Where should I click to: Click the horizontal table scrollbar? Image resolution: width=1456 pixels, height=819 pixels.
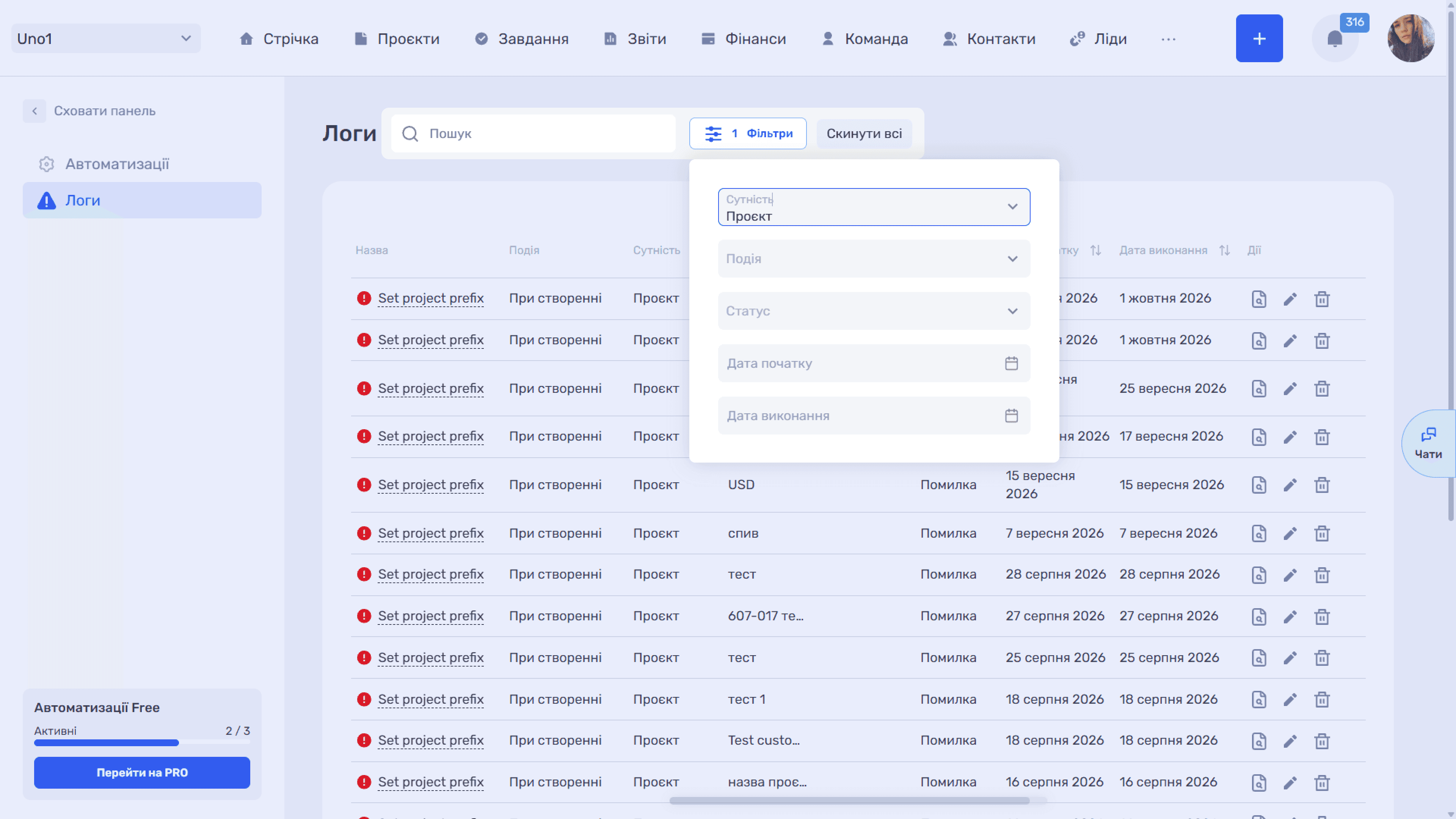[x=849, y=800]
